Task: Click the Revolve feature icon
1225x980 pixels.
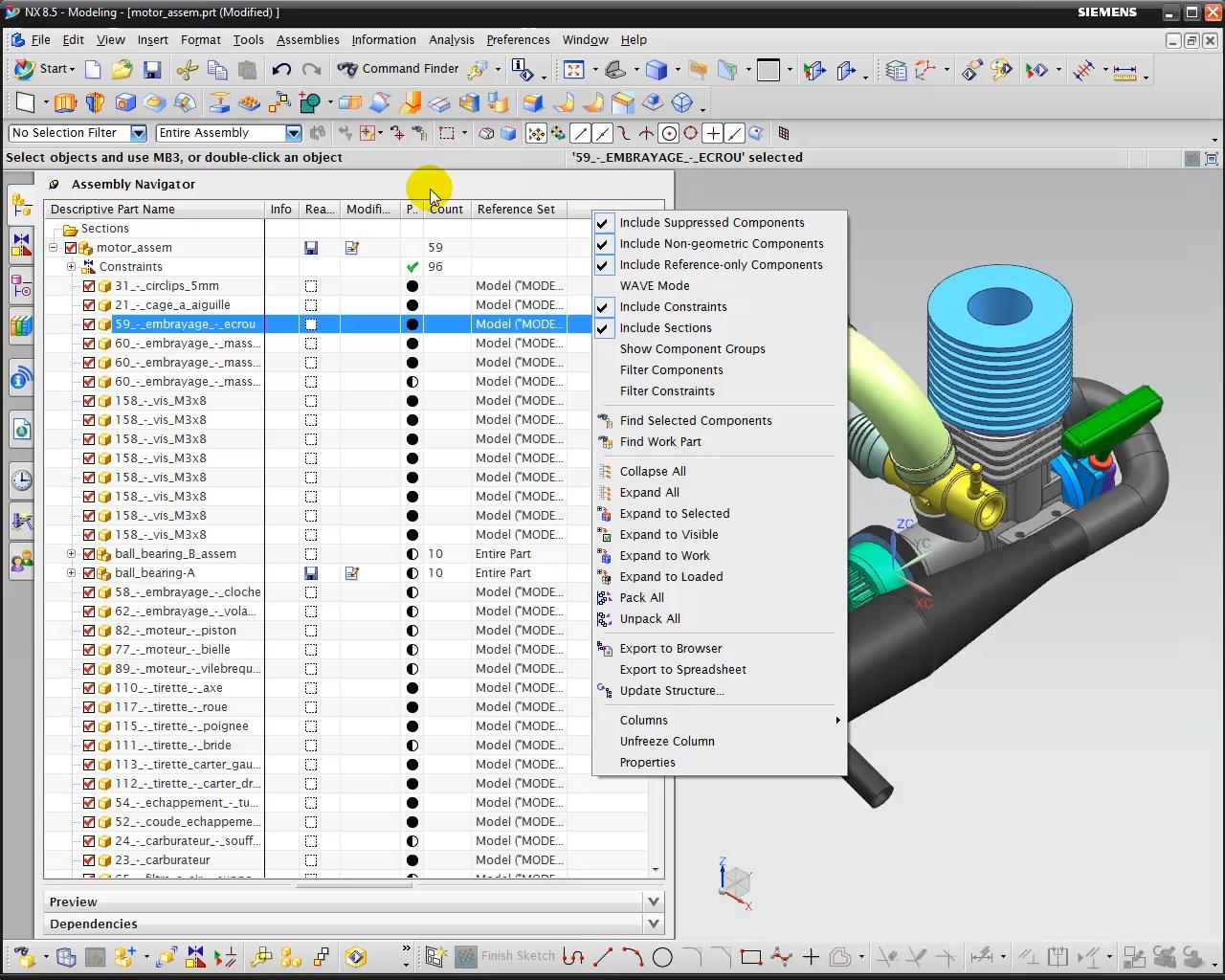Action: click(95, 102)
